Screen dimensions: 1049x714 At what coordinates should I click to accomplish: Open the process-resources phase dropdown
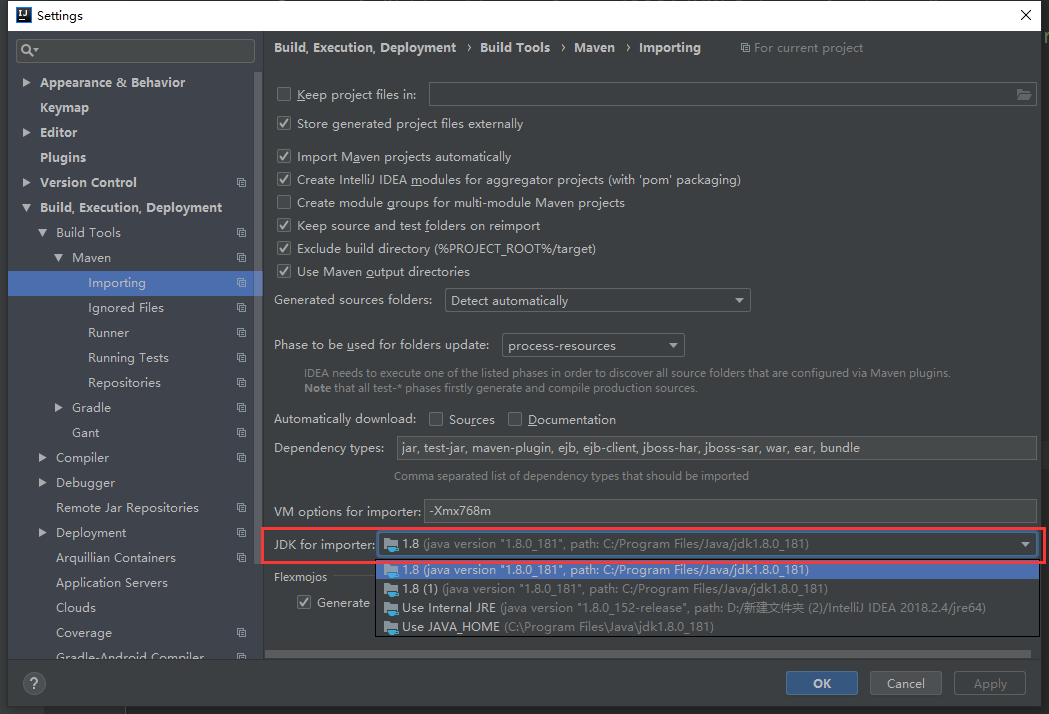pyautogui.click(x=593, y=345)
